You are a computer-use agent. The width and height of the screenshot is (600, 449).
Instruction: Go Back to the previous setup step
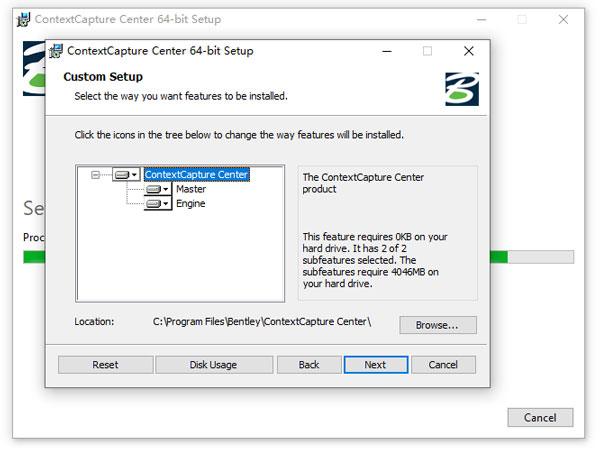[309, 365]
